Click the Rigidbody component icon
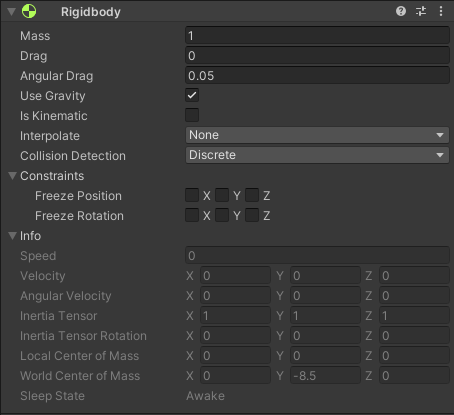Viewport: 454px width, 415px height. [x=29, y=11]
